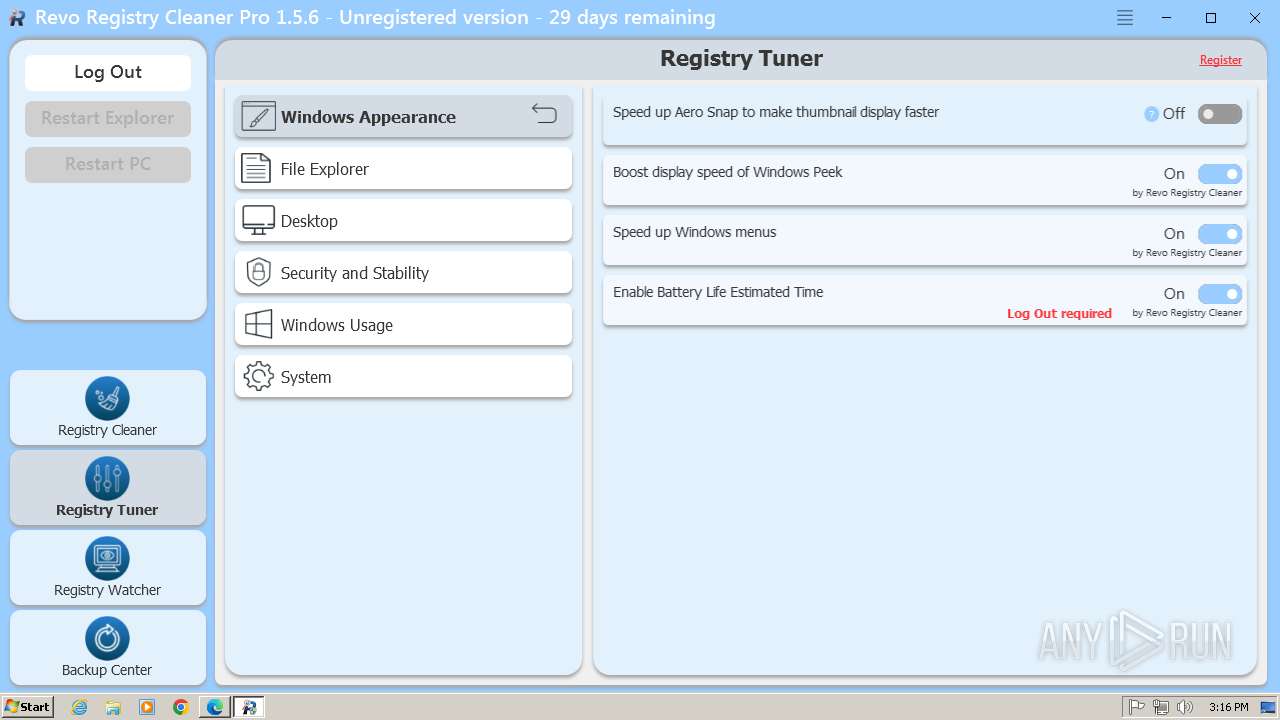Click the Log Out button
1280x720 pixels.
point(108,72)
